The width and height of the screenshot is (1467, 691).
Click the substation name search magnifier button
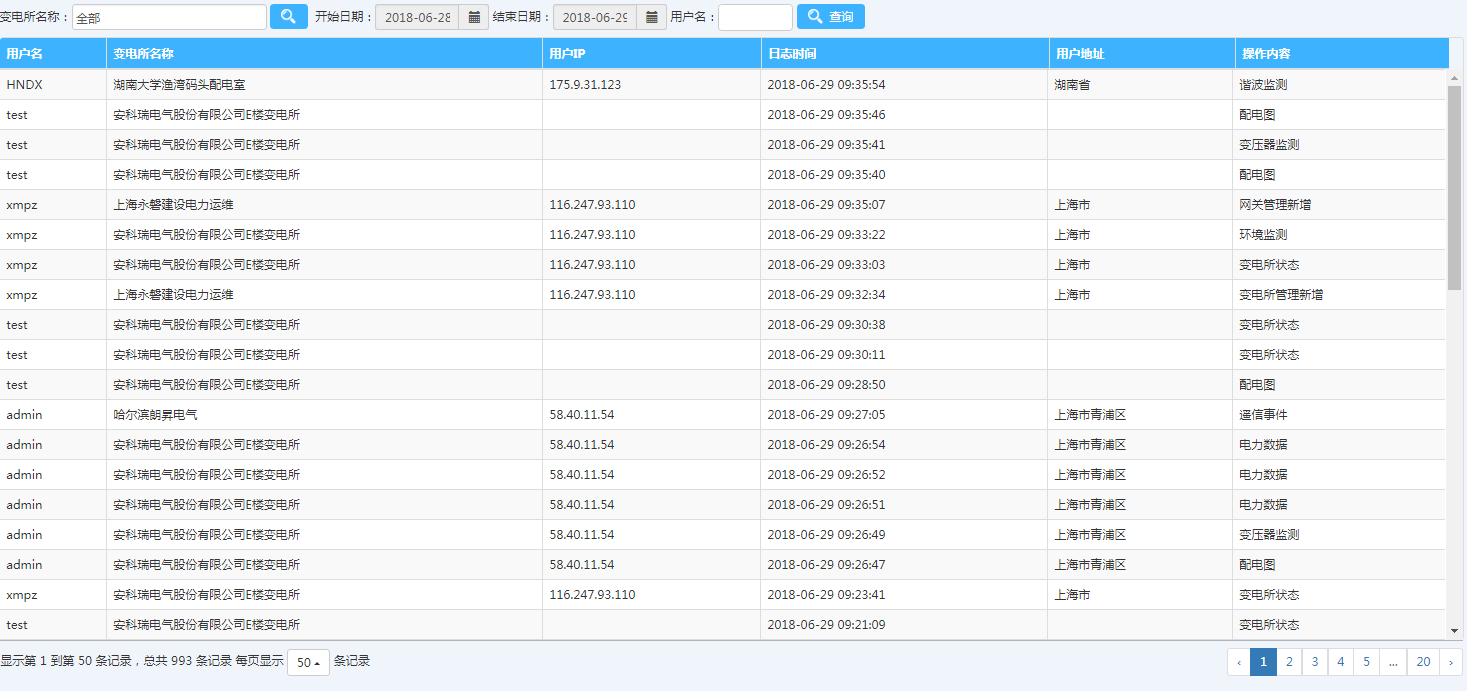(288, 17)
